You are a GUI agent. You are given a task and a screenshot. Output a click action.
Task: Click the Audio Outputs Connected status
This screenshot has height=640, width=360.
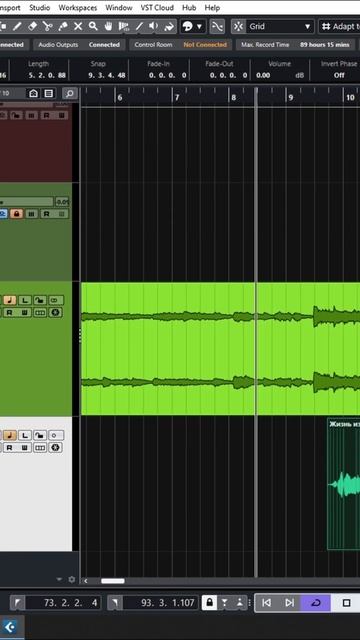(79, 44)
